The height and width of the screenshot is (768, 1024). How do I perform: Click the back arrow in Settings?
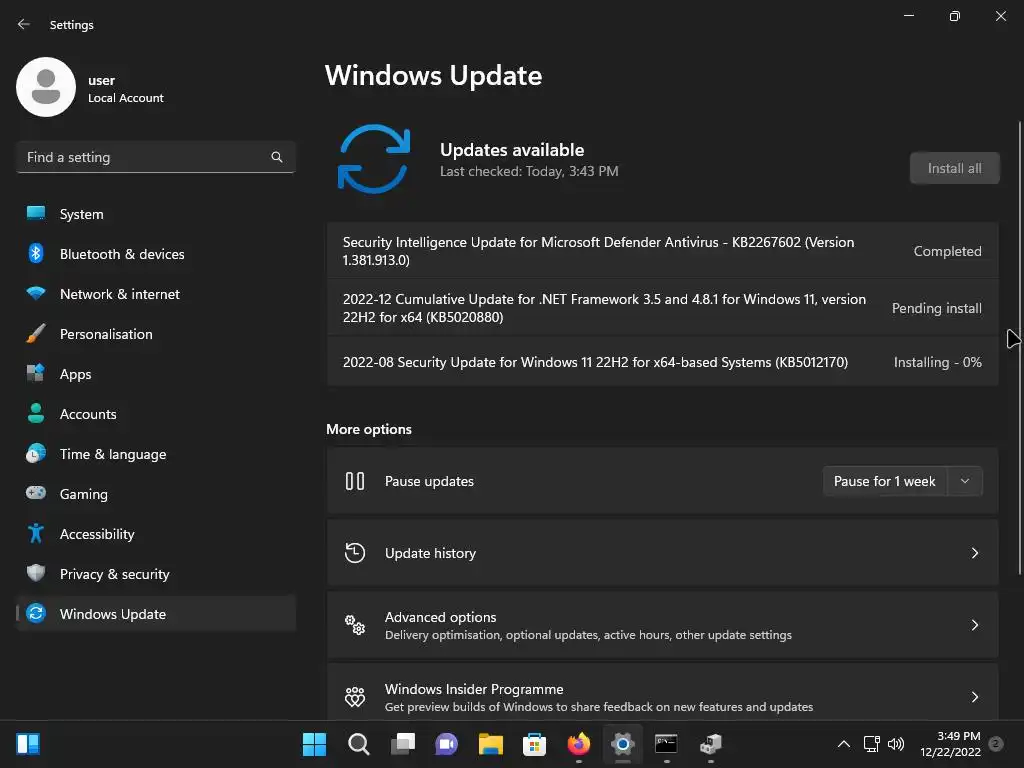[24, 24]
